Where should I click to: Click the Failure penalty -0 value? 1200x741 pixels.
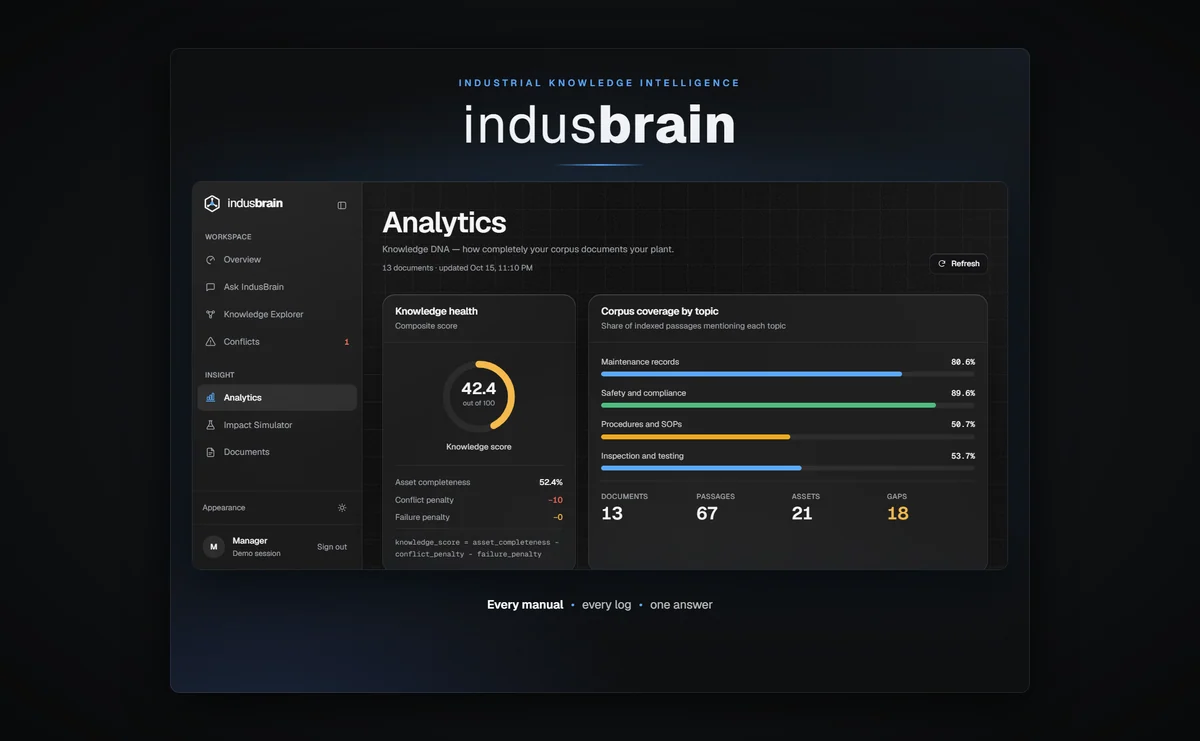558,517
